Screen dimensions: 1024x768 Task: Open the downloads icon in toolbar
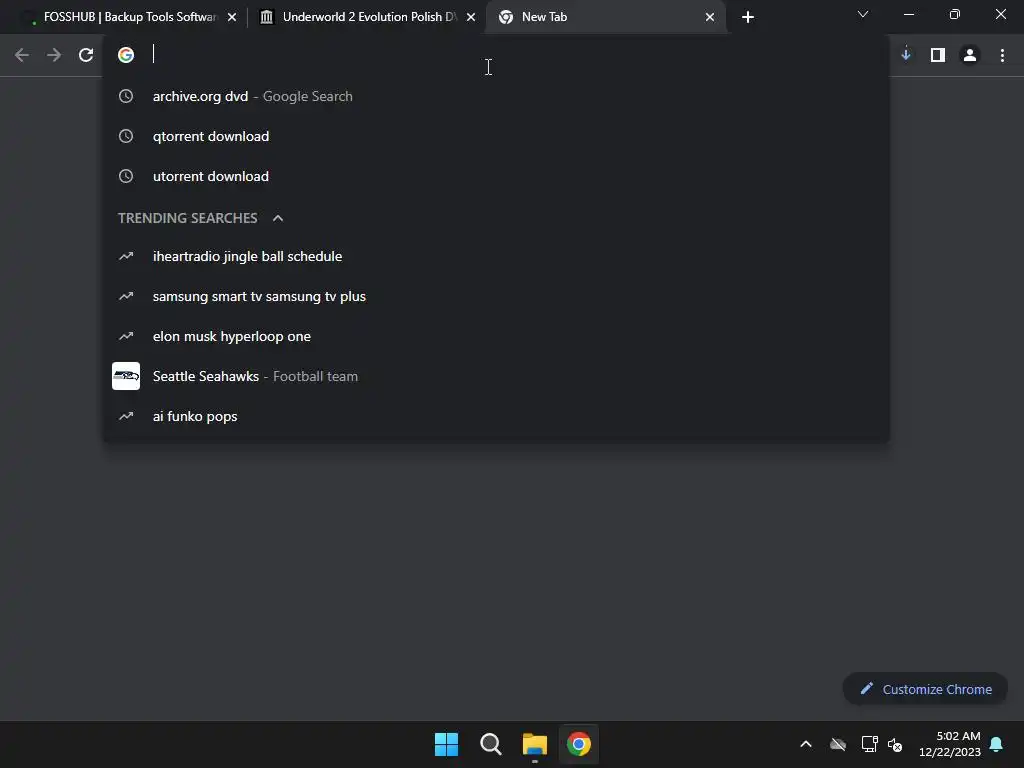coord(906,55)
